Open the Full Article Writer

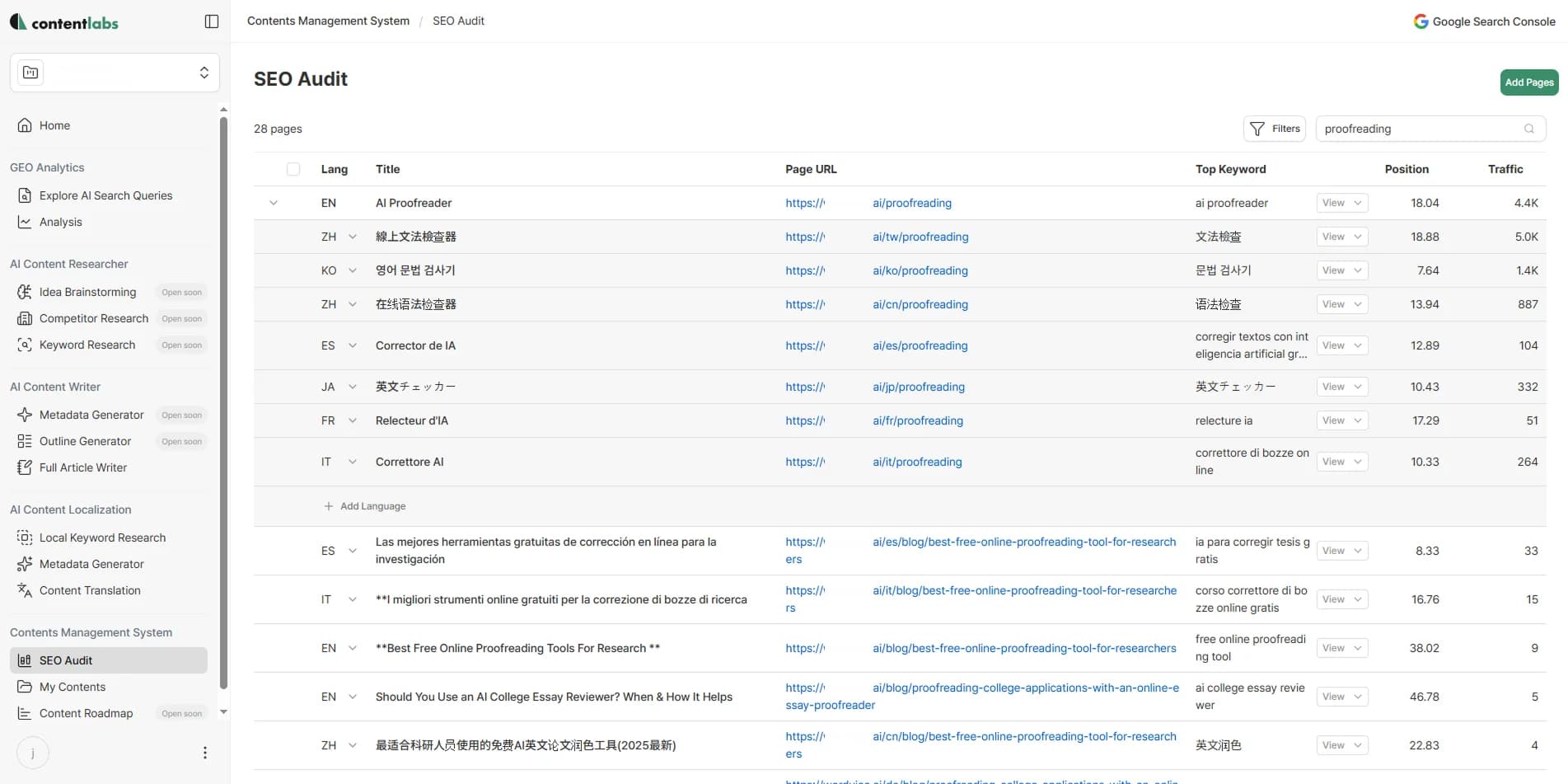(x=82, y=467)
